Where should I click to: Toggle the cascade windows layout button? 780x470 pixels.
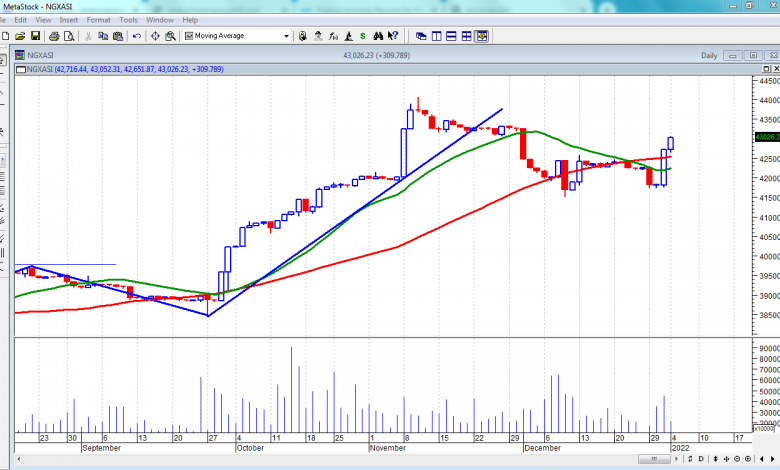(x=421, y=36)
